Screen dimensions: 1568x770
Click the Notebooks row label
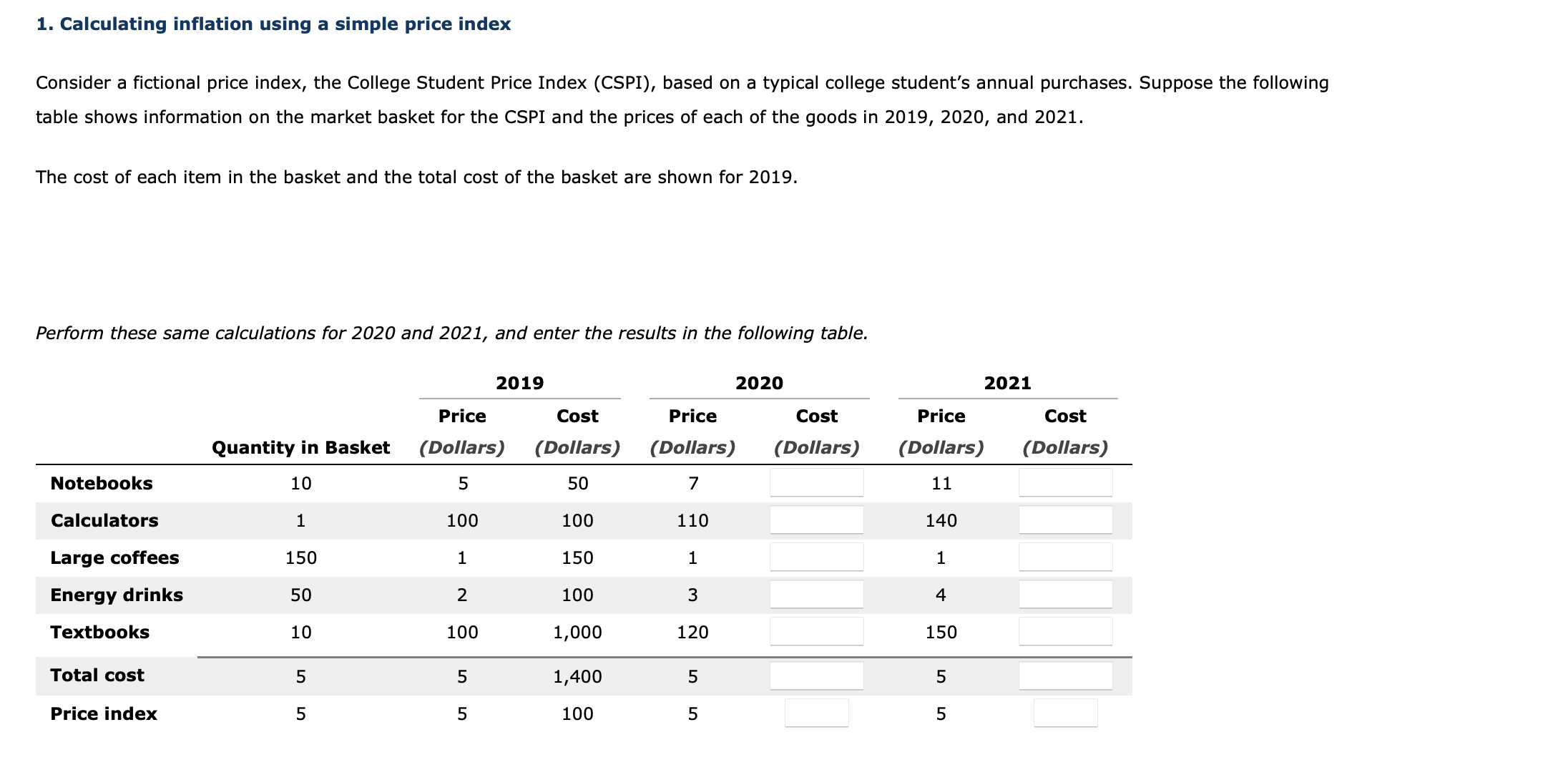(x=101, y=483)
